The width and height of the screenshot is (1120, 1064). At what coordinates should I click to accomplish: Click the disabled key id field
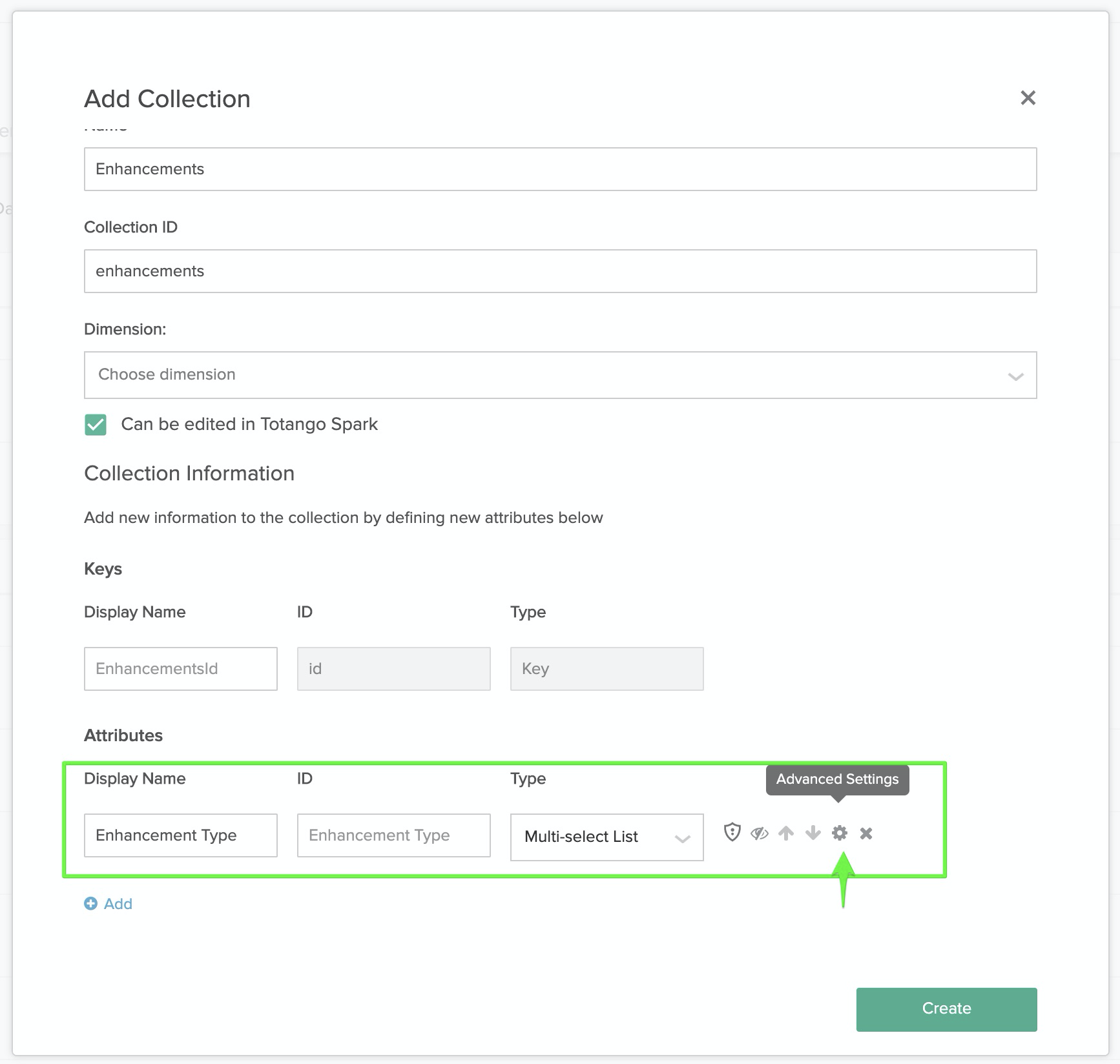[394, 669]
